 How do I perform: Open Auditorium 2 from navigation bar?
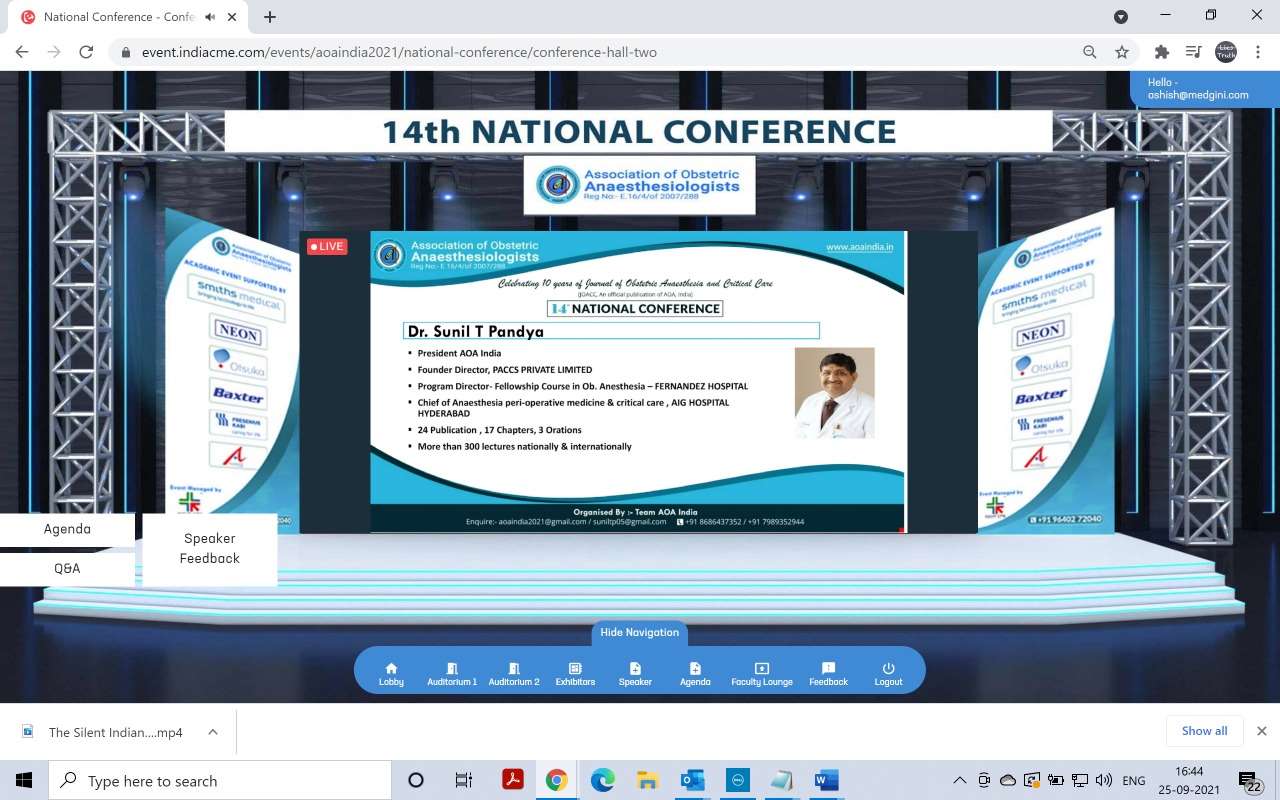click(514, 674)
